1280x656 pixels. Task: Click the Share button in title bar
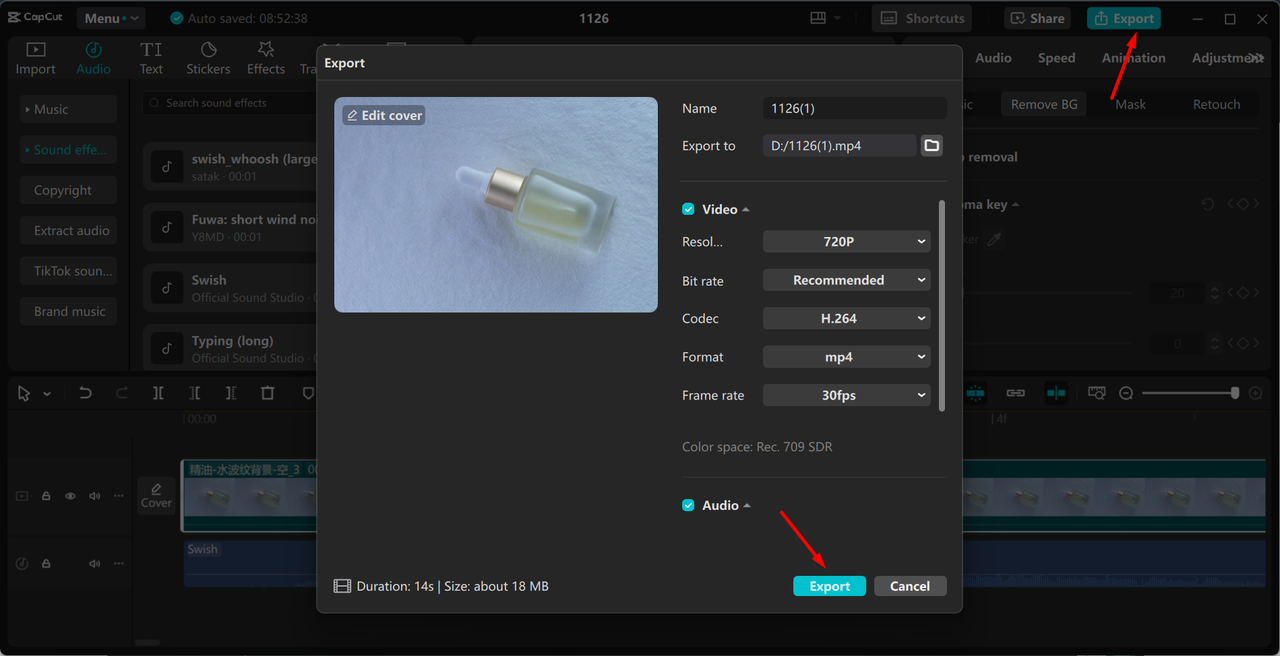pos(1037,18)
